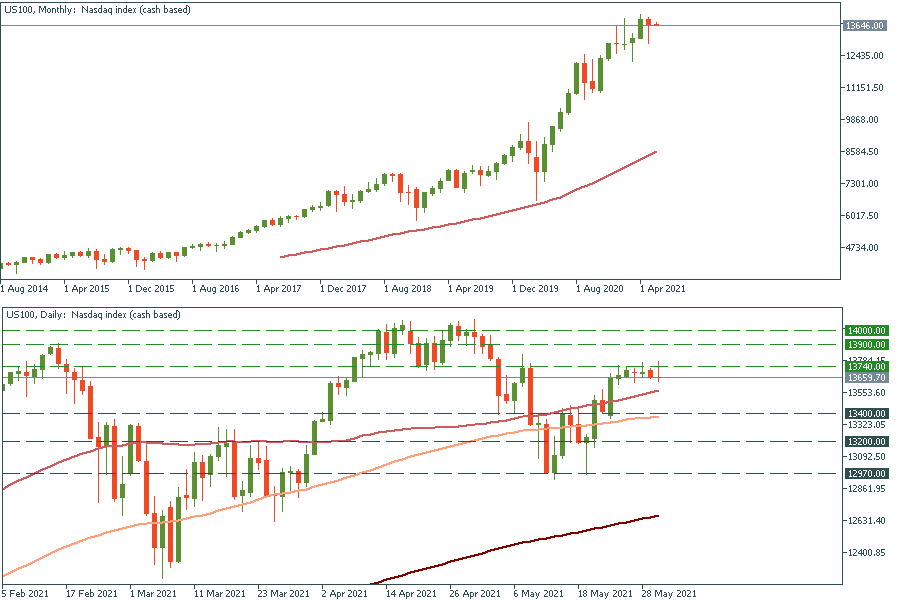Select 1 Apr 2021 on monthly time axis
This screenshot has width=900, height=600.
[x=662, y=288]
